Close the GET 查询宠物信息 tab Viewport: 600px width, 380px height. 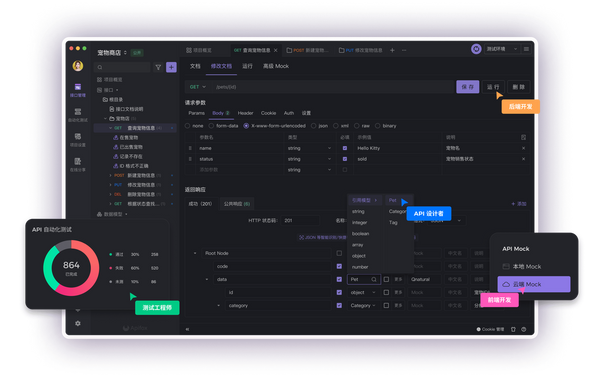tap(276, 50)
